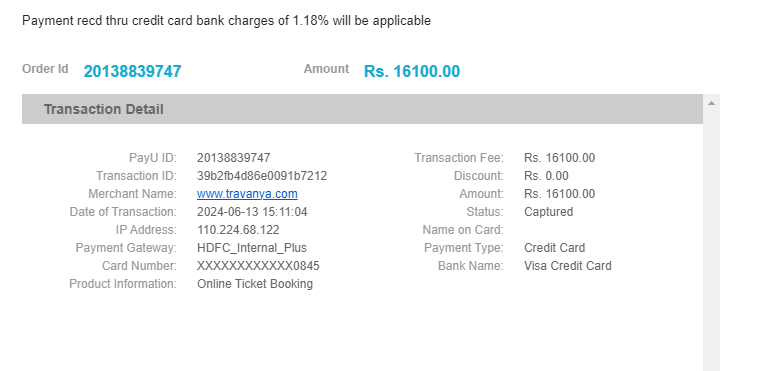The width and height of the screenshot is (768, 371).
Task: Click the masked card number ending 0845
Action: pyautogui.click(x=258, y=266)
